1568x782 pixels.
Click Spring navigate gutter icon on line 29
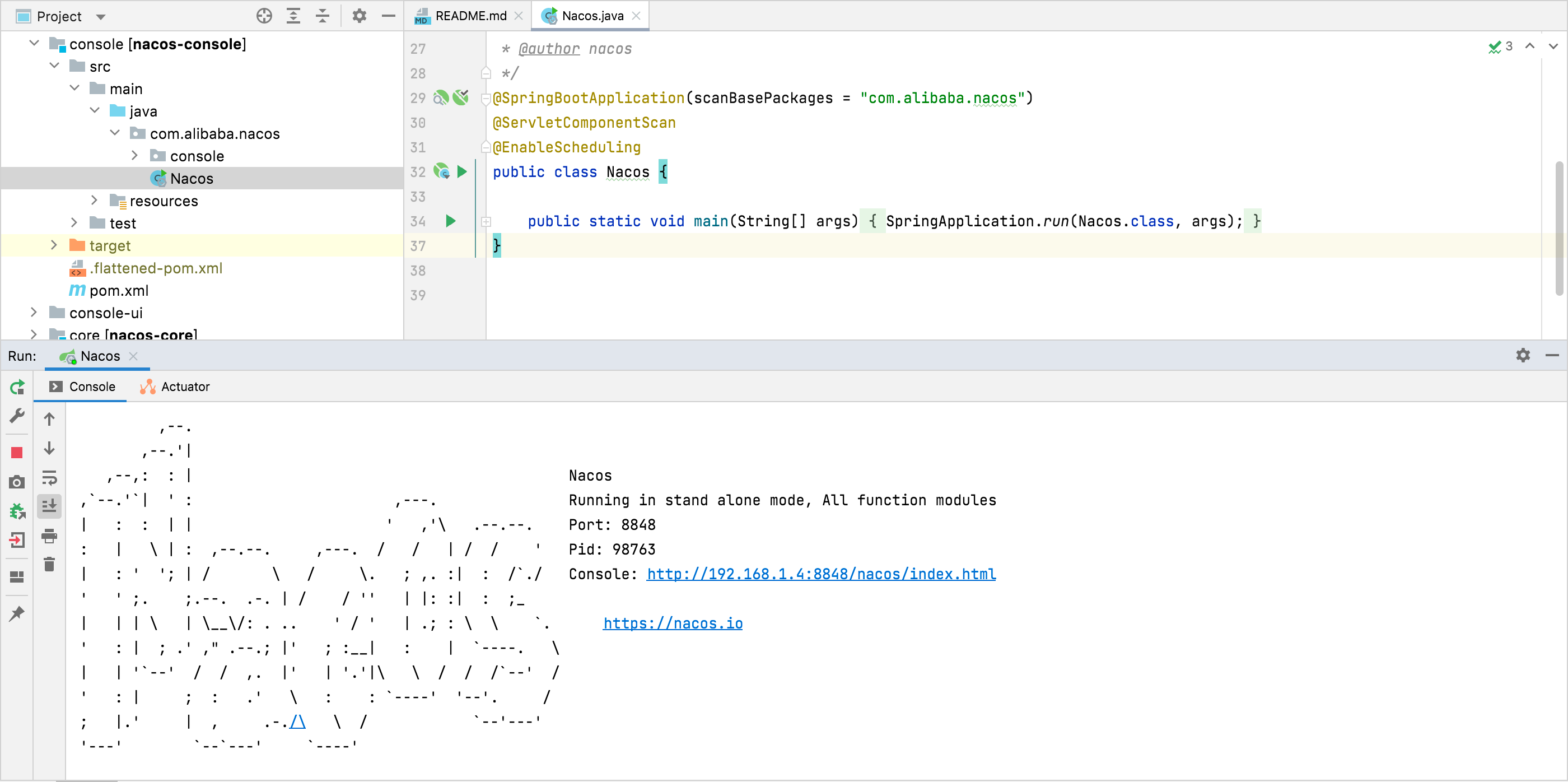tap(441, 98)
